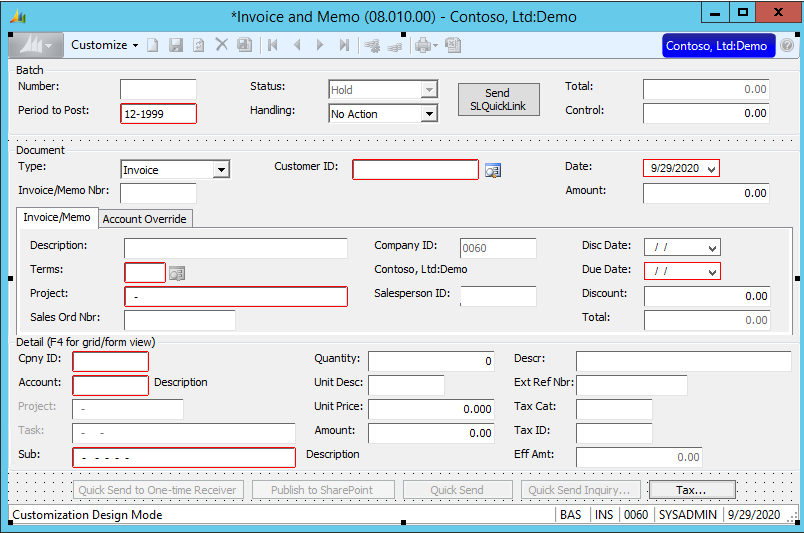Click the detail Account field

coord(111,385)
